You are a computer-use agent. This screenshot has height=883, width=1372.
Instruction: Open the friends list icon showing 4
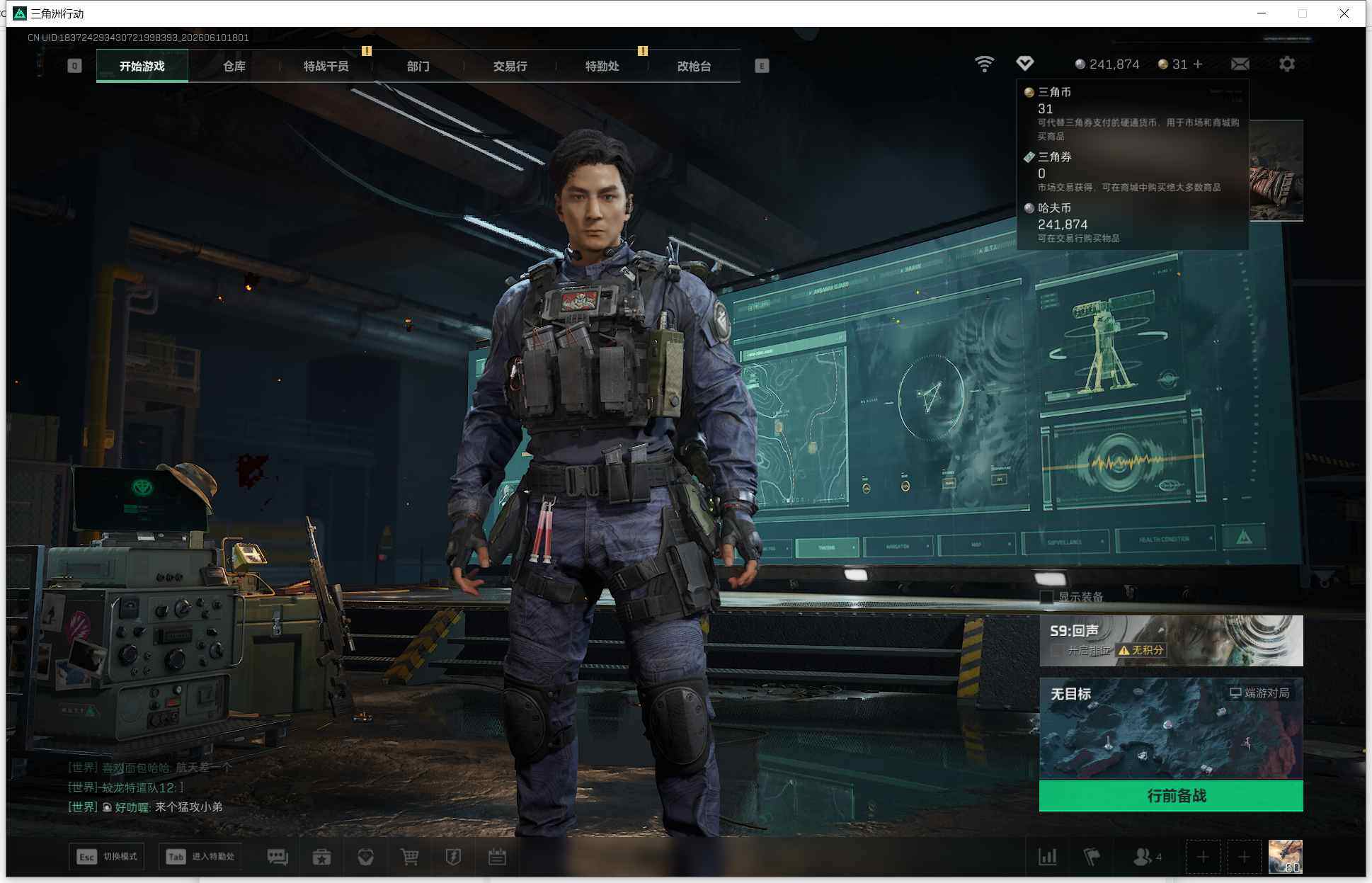point(1148,857)
